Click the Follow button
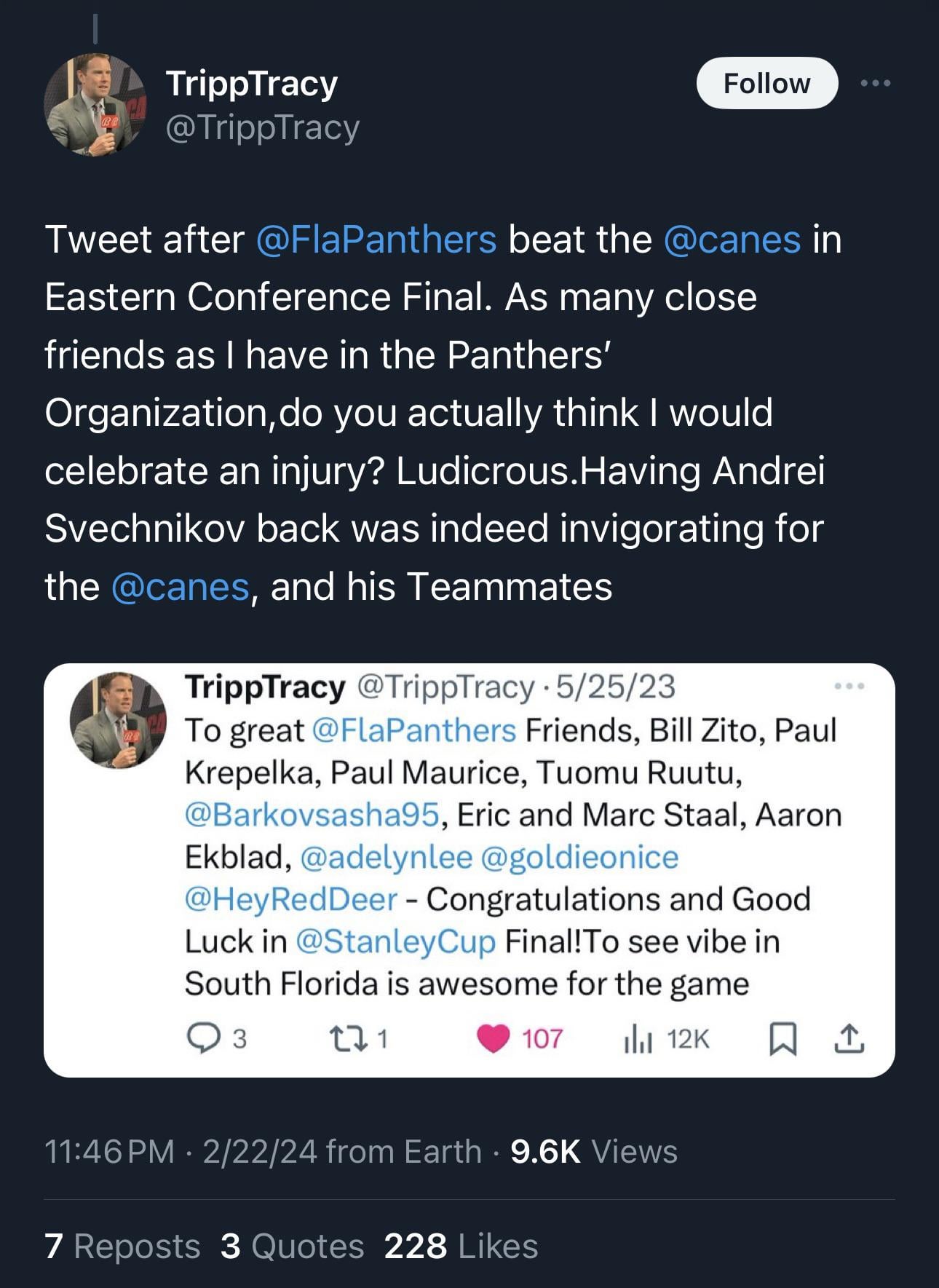The height and width of the screenshot is (1288, 939). (x=766, y=84)
